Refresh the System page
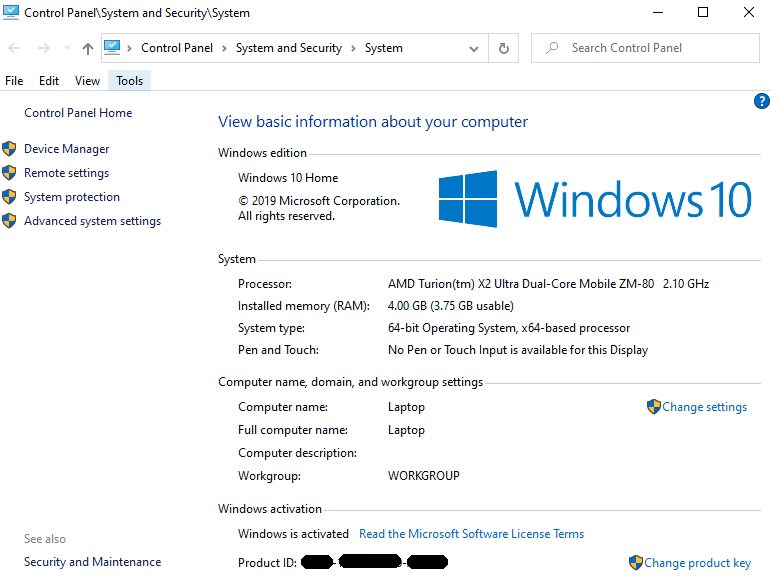Screen dimensions: 771x582 coord(504,48)
